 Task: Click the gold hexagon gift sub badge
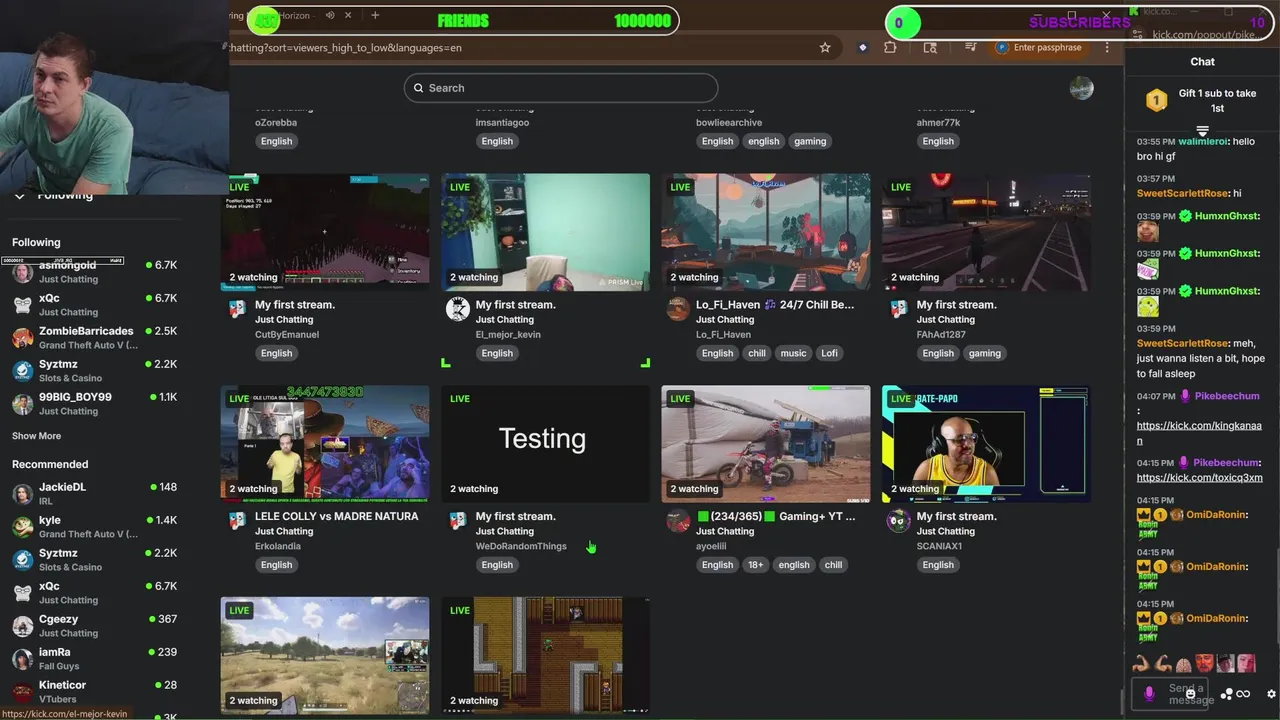pyautogui.click(x=1157, y=100)
